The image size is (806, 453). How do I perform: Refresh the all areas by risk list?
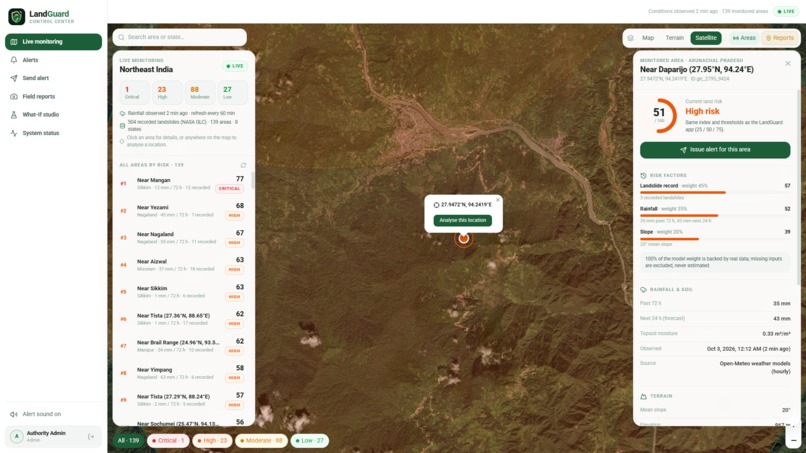pyautogui.click(x=243, y=165)
